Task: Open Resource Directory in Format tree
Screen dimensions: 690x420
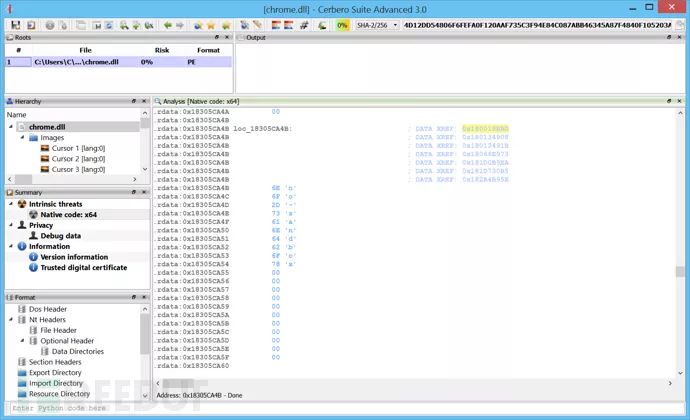Action: [x=54, y=394]
